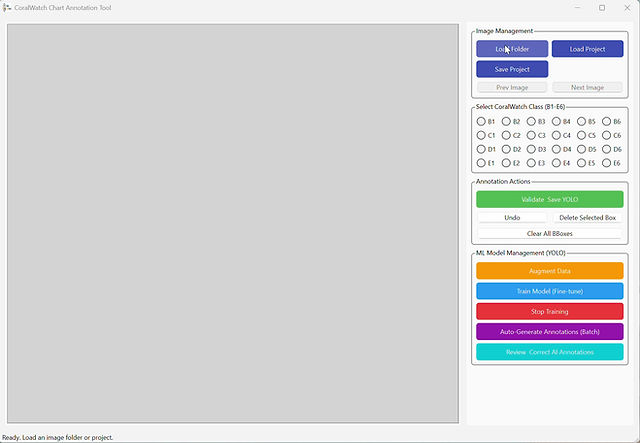This screenshot has width=640, height=443.
Task: Start Train Model (Fine-tune)
Action: pos(550,291)
